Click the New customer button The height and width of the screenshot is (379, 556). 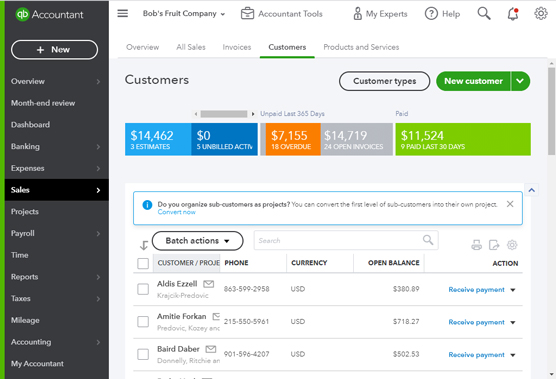point(473,81)
